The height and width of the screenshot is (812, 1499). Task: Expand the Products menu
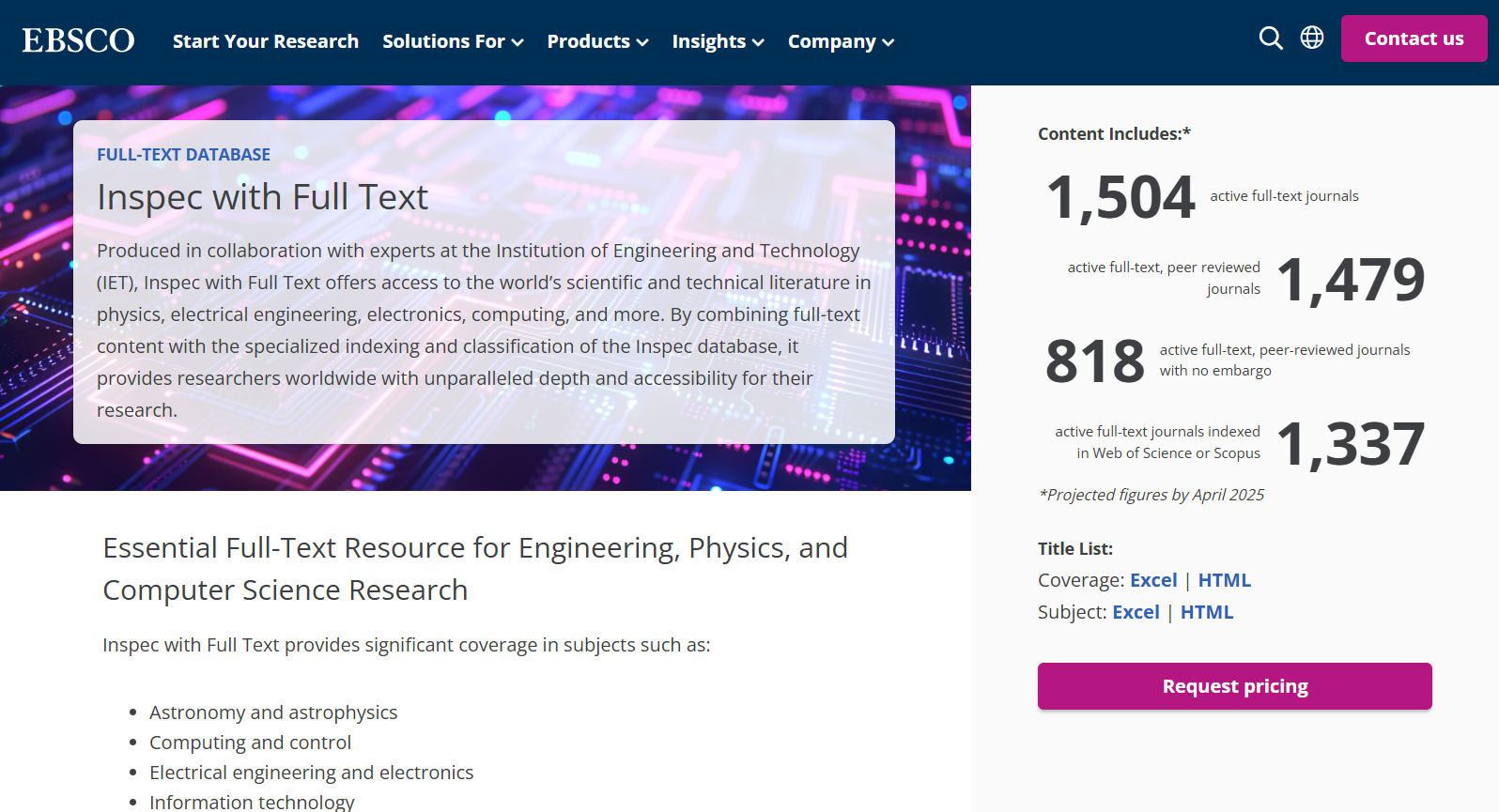coord(597,41)
